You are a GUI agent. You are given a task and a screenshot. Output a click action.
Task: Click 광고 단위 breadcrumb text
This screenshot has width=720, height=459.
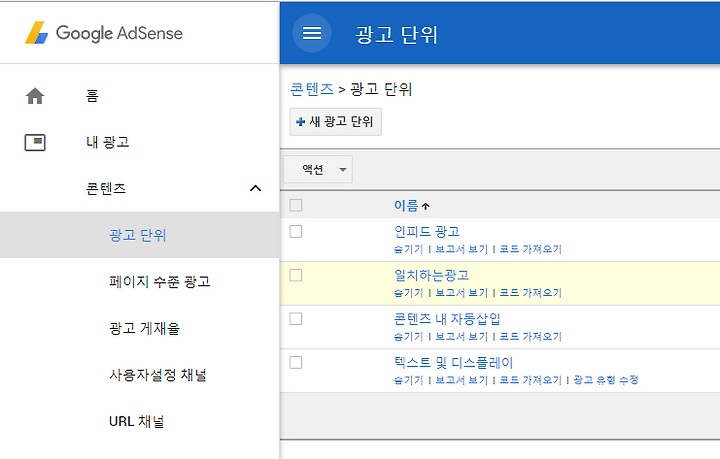click(x=381, y=89)
